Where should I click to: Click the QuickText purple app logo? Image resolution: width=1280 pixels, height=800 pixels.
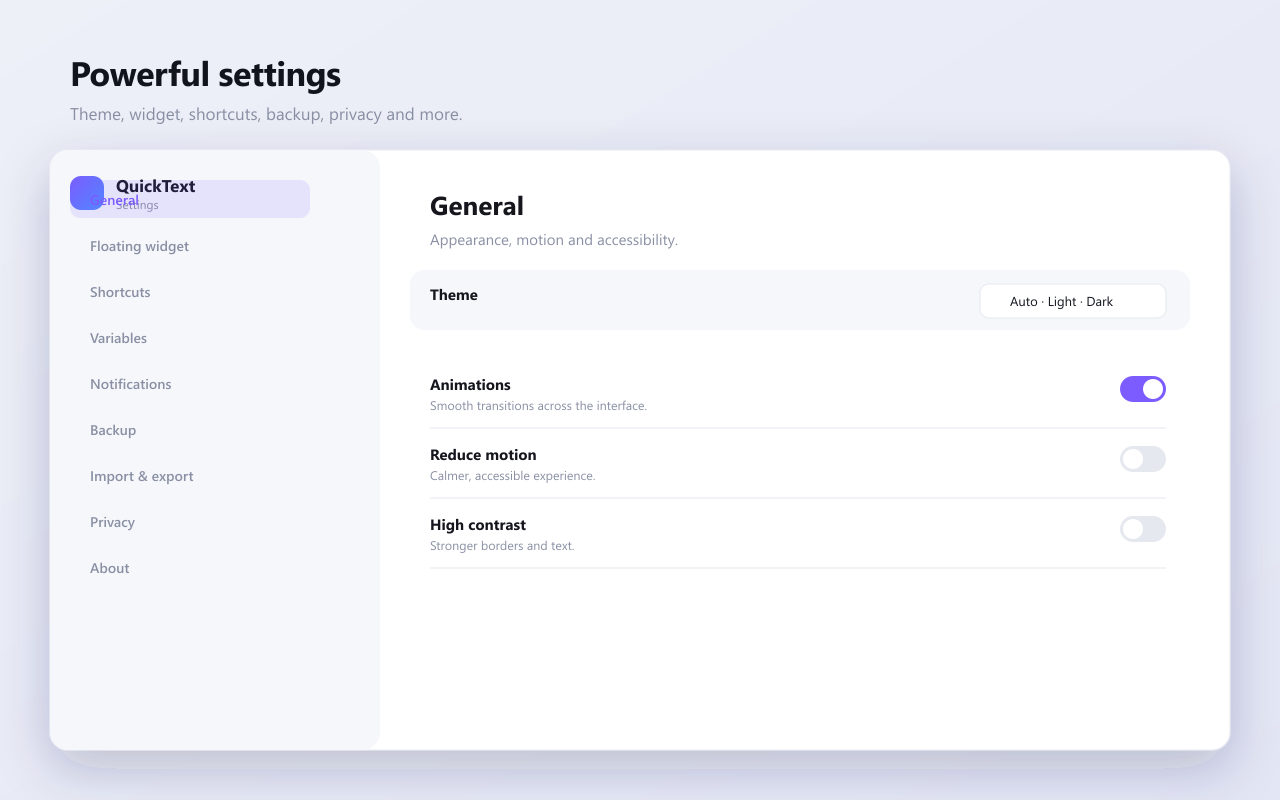click(87, 193)
